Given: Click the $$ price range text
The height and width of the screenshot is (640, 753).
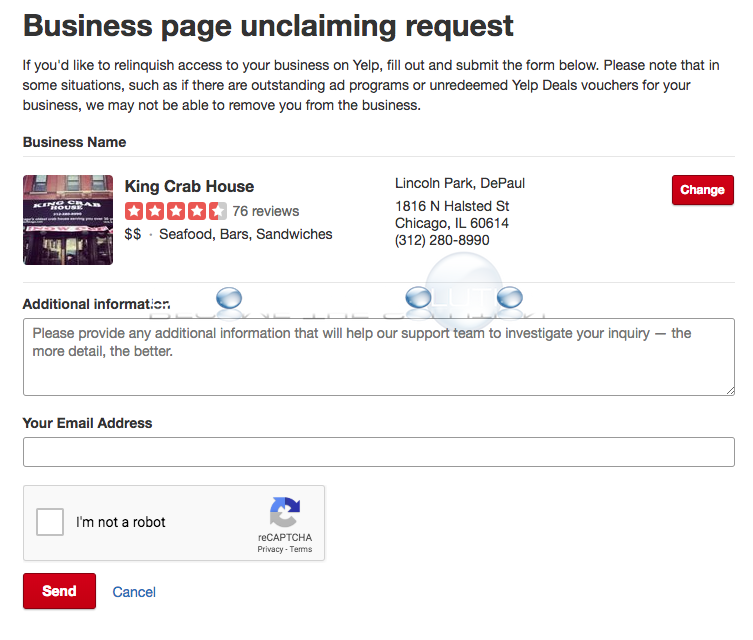Looking at the screenshot, I should (x=133, y=234).
